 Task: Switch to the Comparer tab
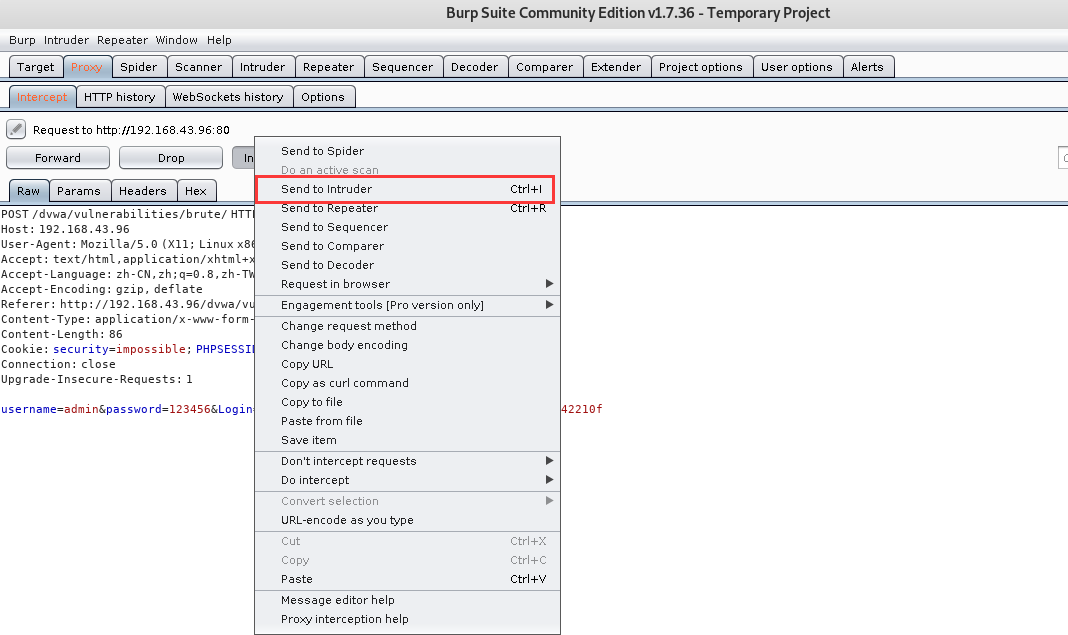pos(544,67)
